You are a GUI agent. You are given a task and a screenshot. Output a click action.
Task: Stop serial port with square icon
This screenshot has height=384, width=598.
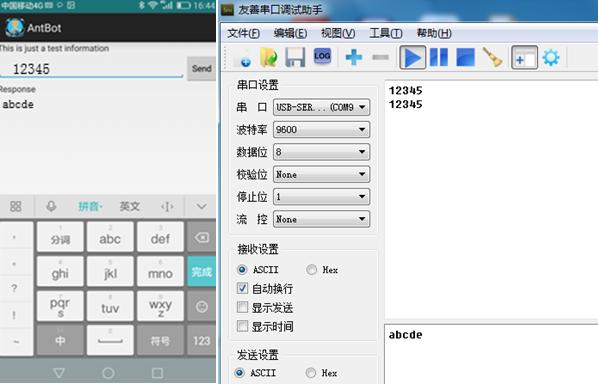point(465,58)
